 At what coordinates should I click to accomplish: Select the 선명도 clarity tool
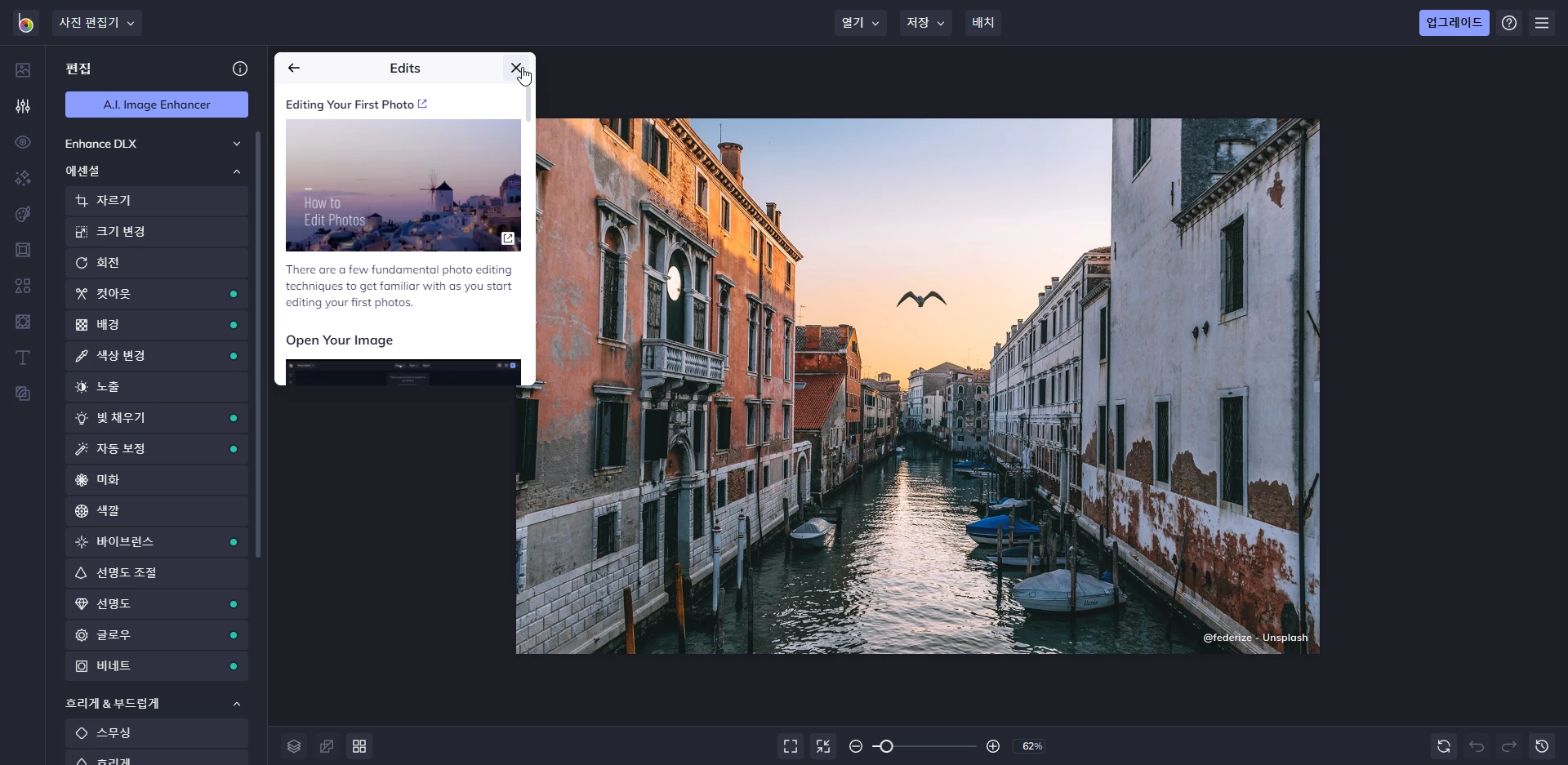[x=157, y=604]
